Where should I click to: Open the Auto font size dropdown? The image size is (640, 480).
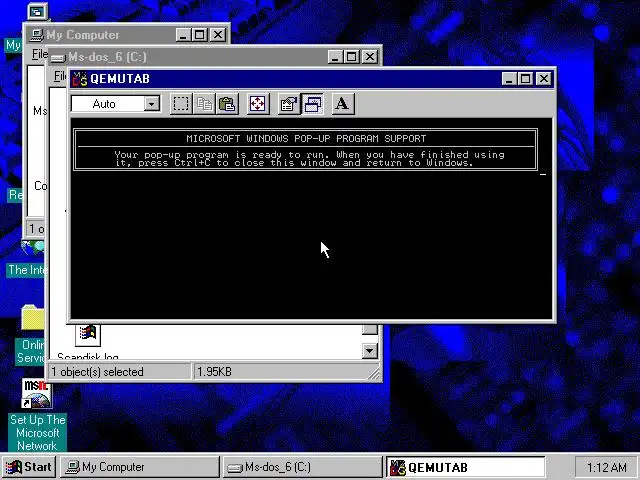[x=151, y=104]
